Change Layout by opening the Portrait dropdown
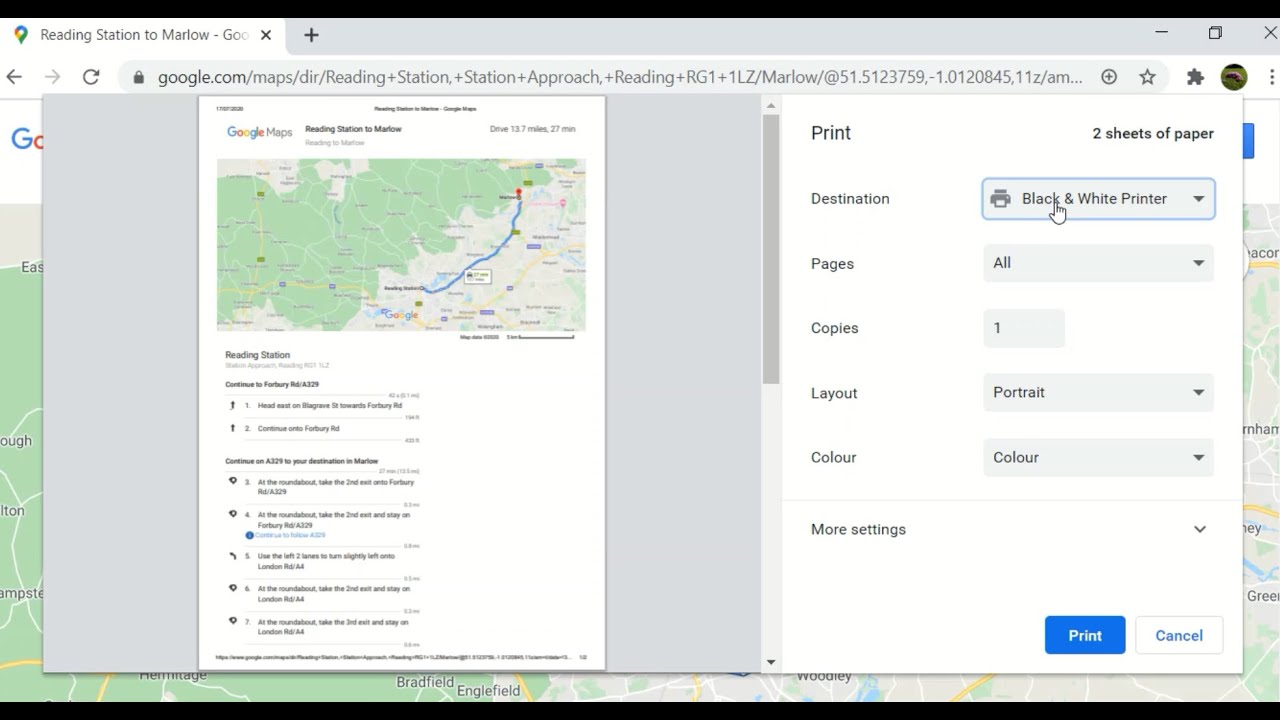Viewport: 1280px width, 720px height. click(1098, 392)
